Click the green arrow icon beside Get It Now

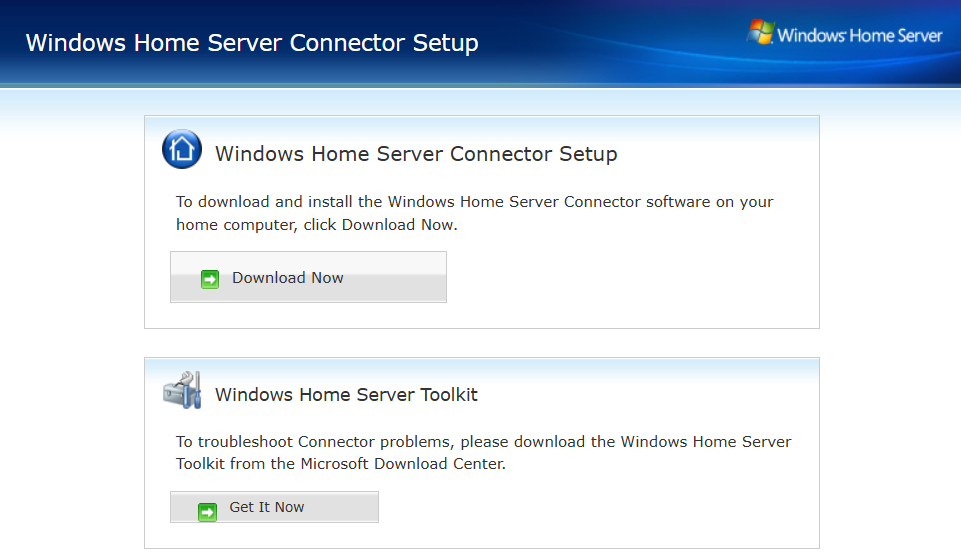[208, 512]
